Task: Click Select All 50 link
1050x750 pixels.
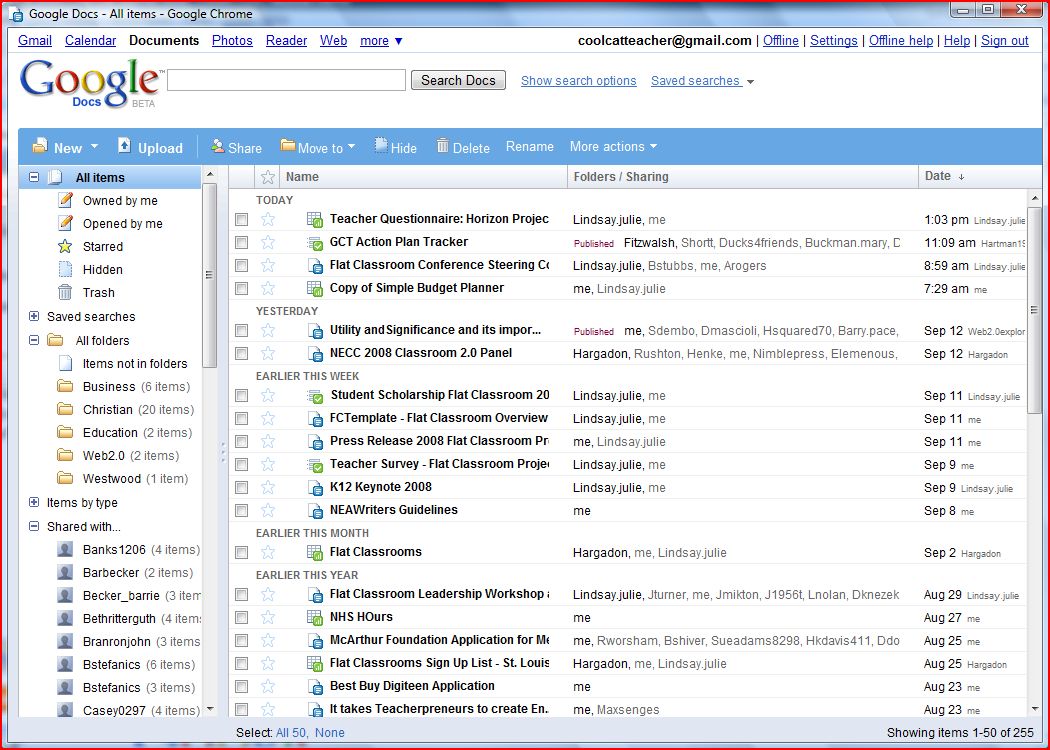Action: tap(291, 733)
